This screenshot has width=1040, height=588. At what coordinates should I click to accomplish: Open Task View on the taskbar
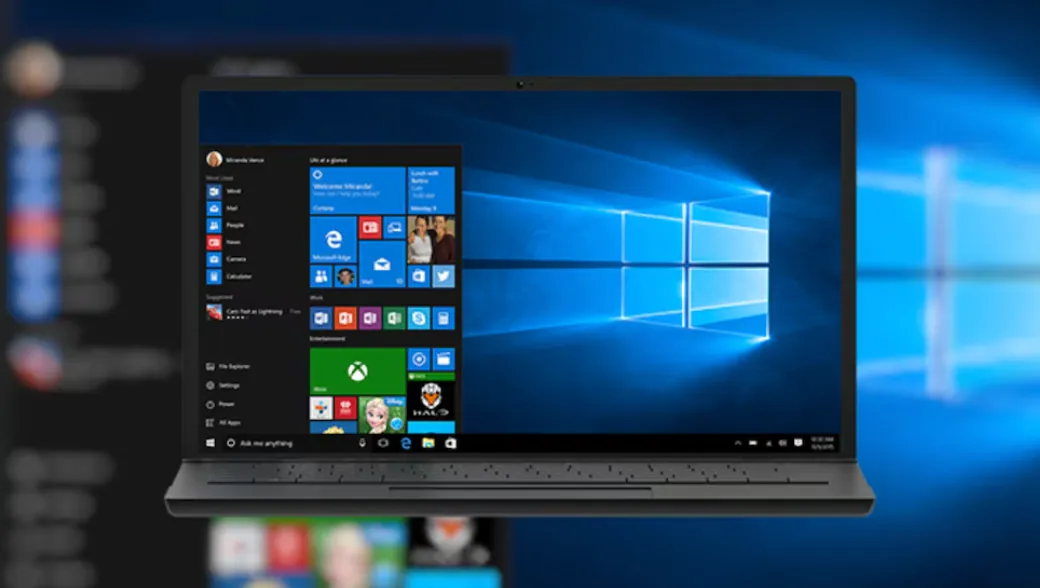coord(383,441)
